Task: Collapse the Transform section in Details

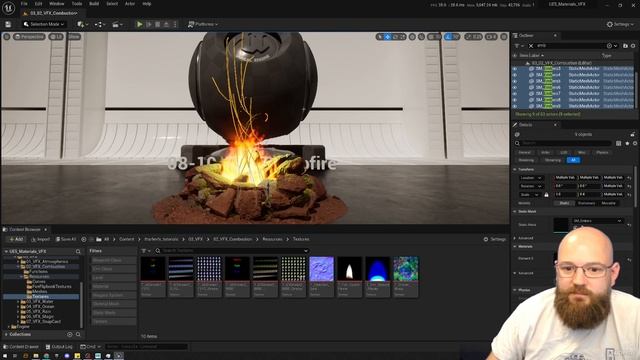Action: [x=515, y=169]
